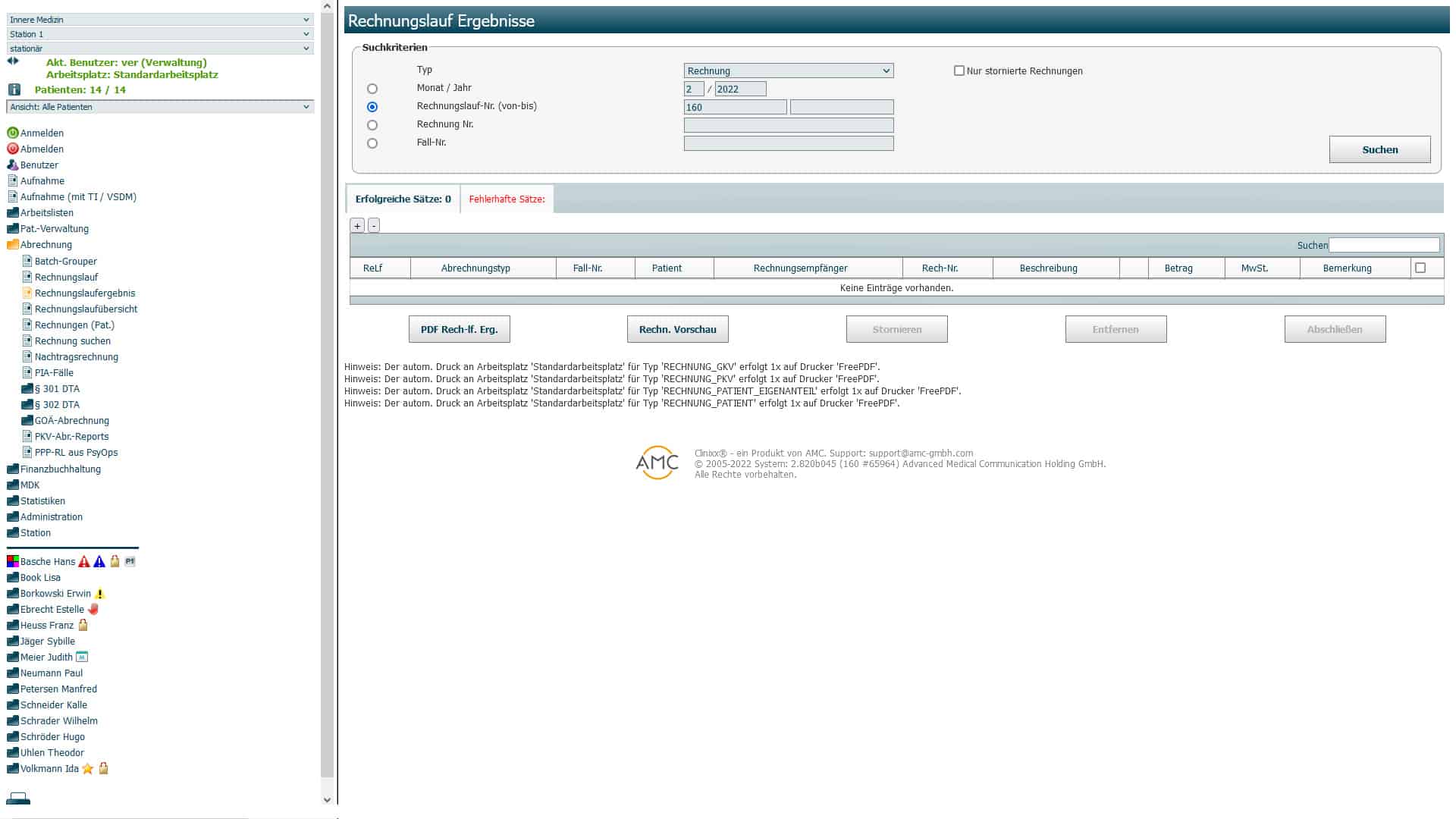Open the Typ dropdown showing Rechnung
The width and height of the screenshot is (1456, 819).
coord(788,71)
